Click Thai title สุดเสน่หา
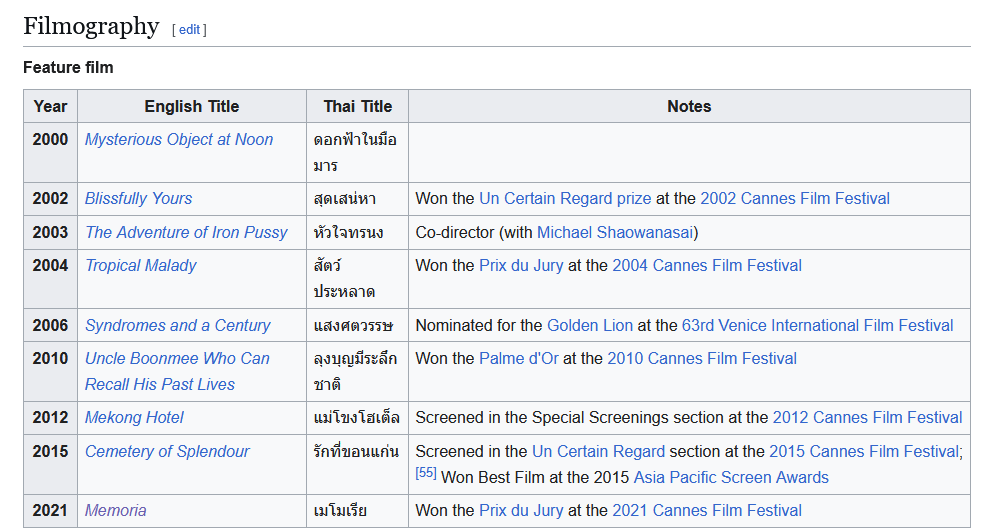Viewport: 1003px width, 530px height. pos(345,199)
